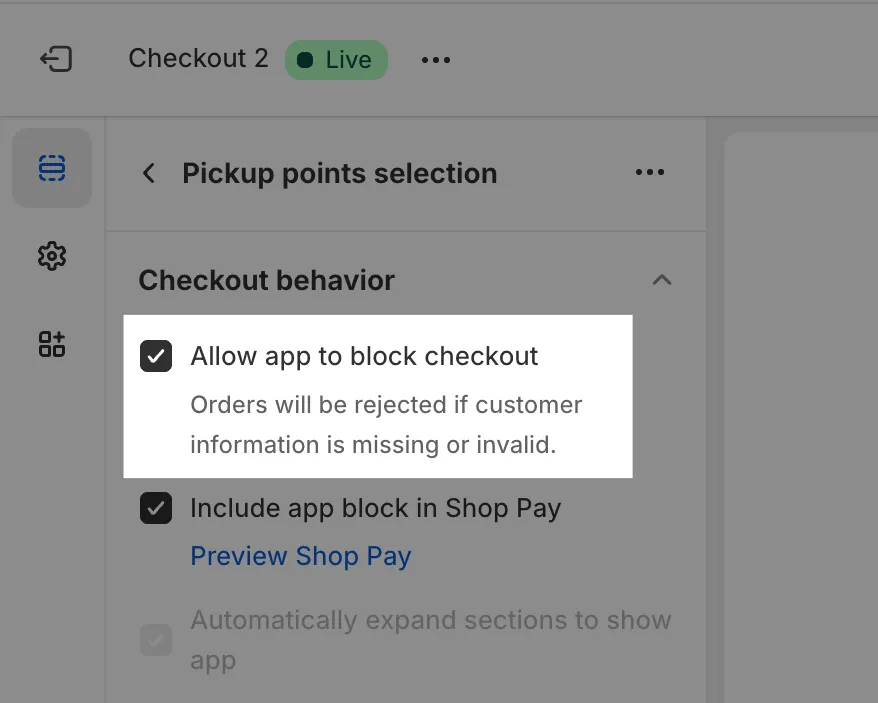Click the order rejection description text
This screenshot has height=703, width=878.
(x=386, y=425)
